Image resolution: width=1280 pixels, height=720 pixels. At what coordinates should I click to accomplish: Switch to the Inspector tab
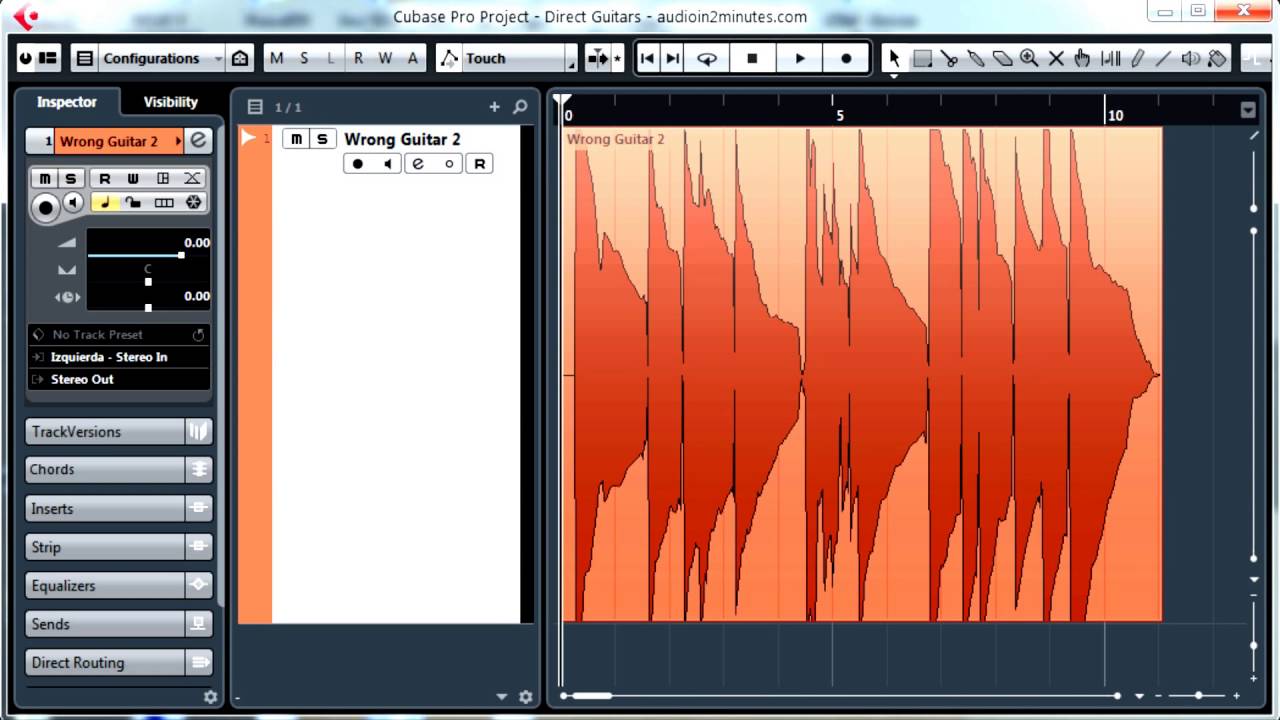67,102
